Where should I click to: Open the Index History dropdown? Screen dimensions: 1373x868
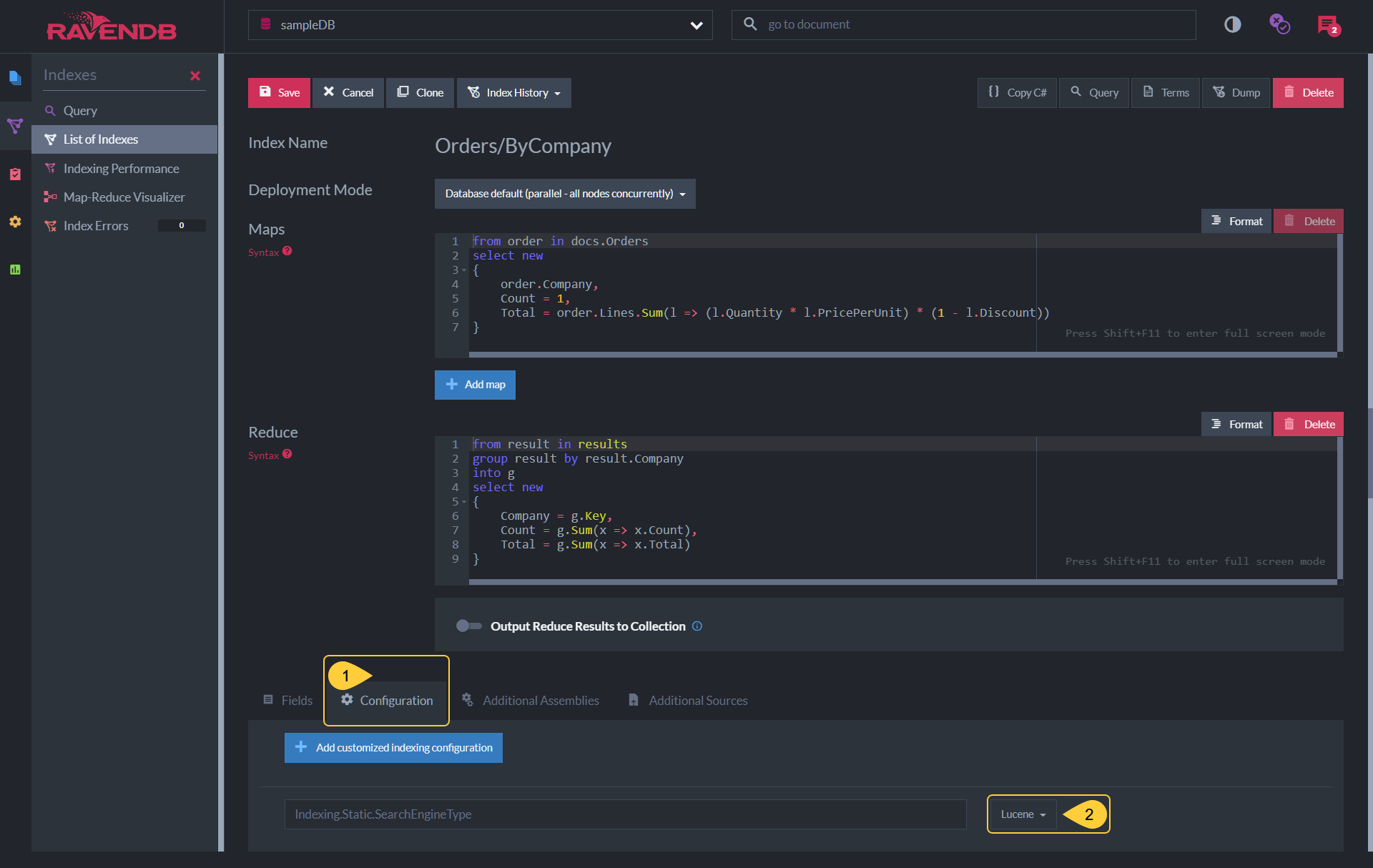pyautogui.click(x=513, y=93)
